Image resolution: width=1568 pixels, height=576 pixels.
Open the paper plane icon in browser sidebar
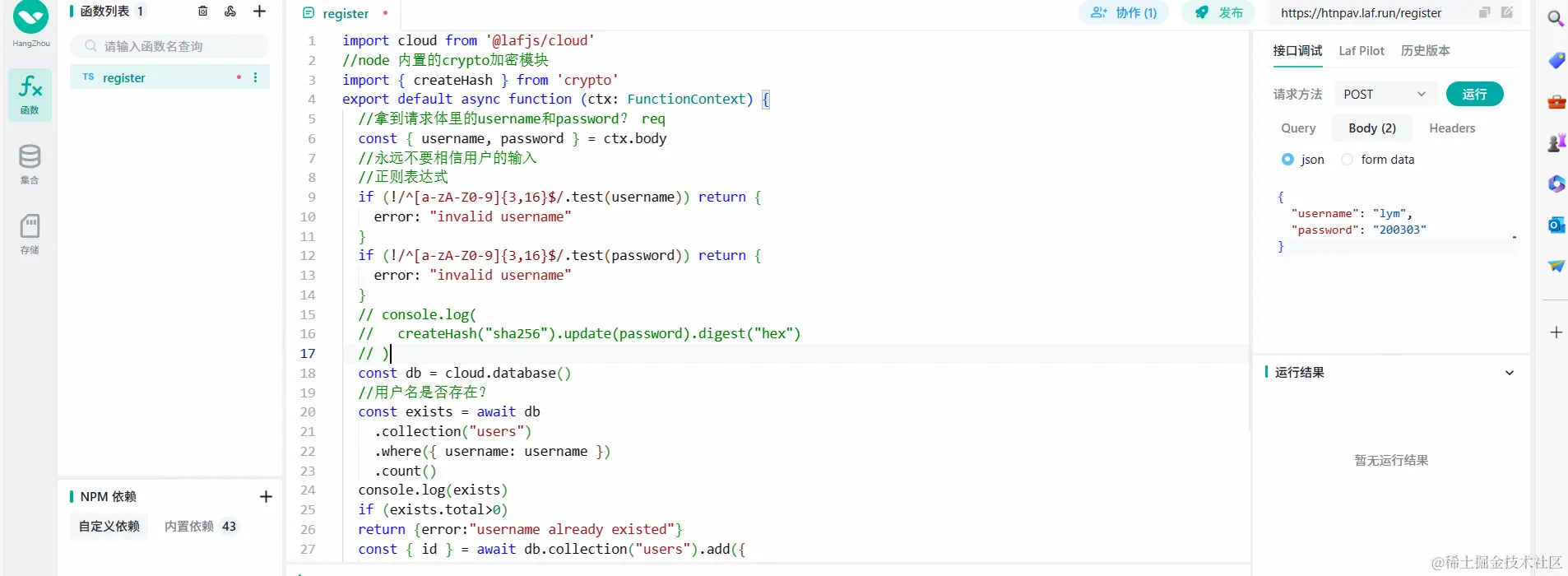[x=1556, y=266]
